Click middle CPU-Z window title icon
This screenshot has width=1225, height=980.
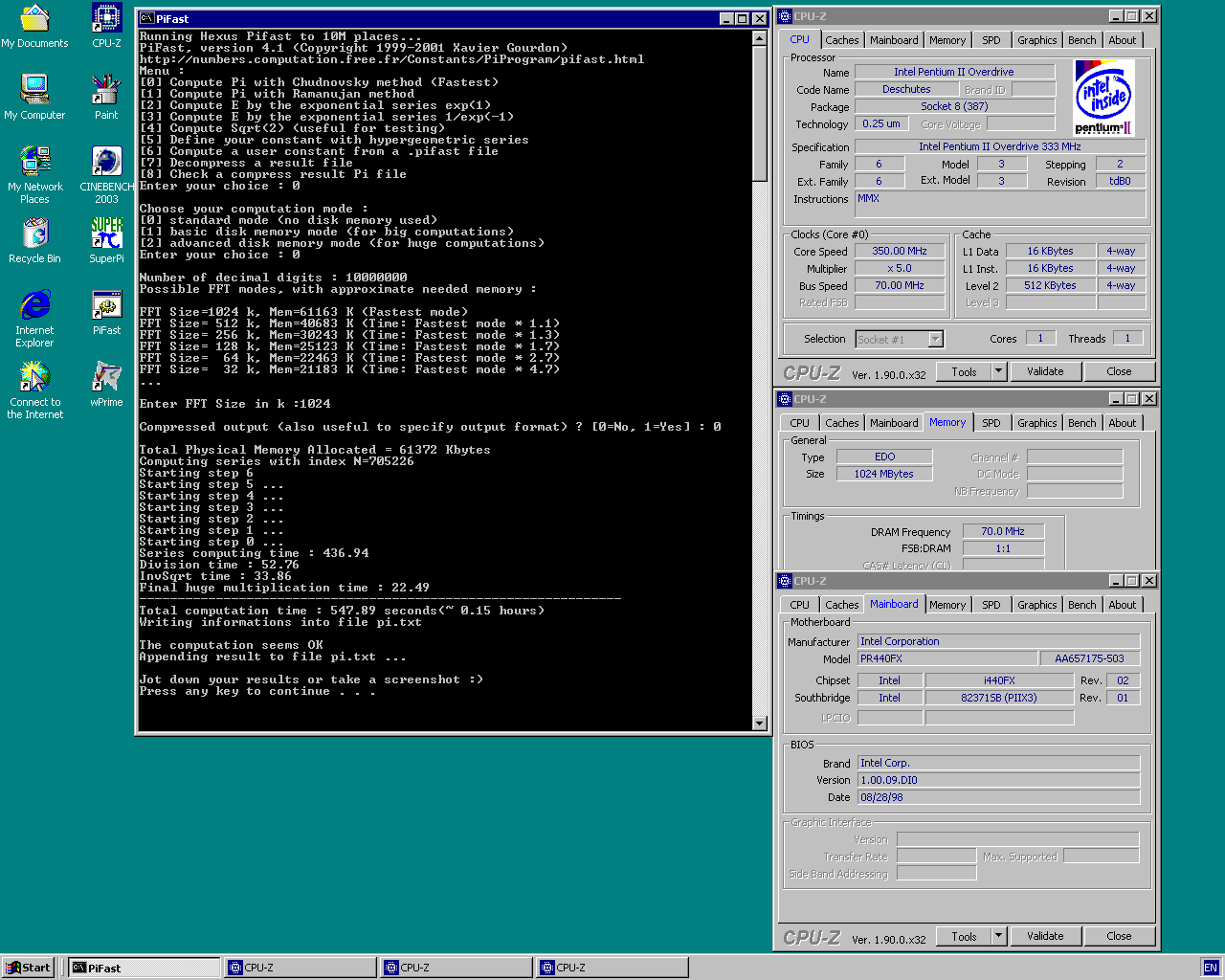click(x=785, y=399)
